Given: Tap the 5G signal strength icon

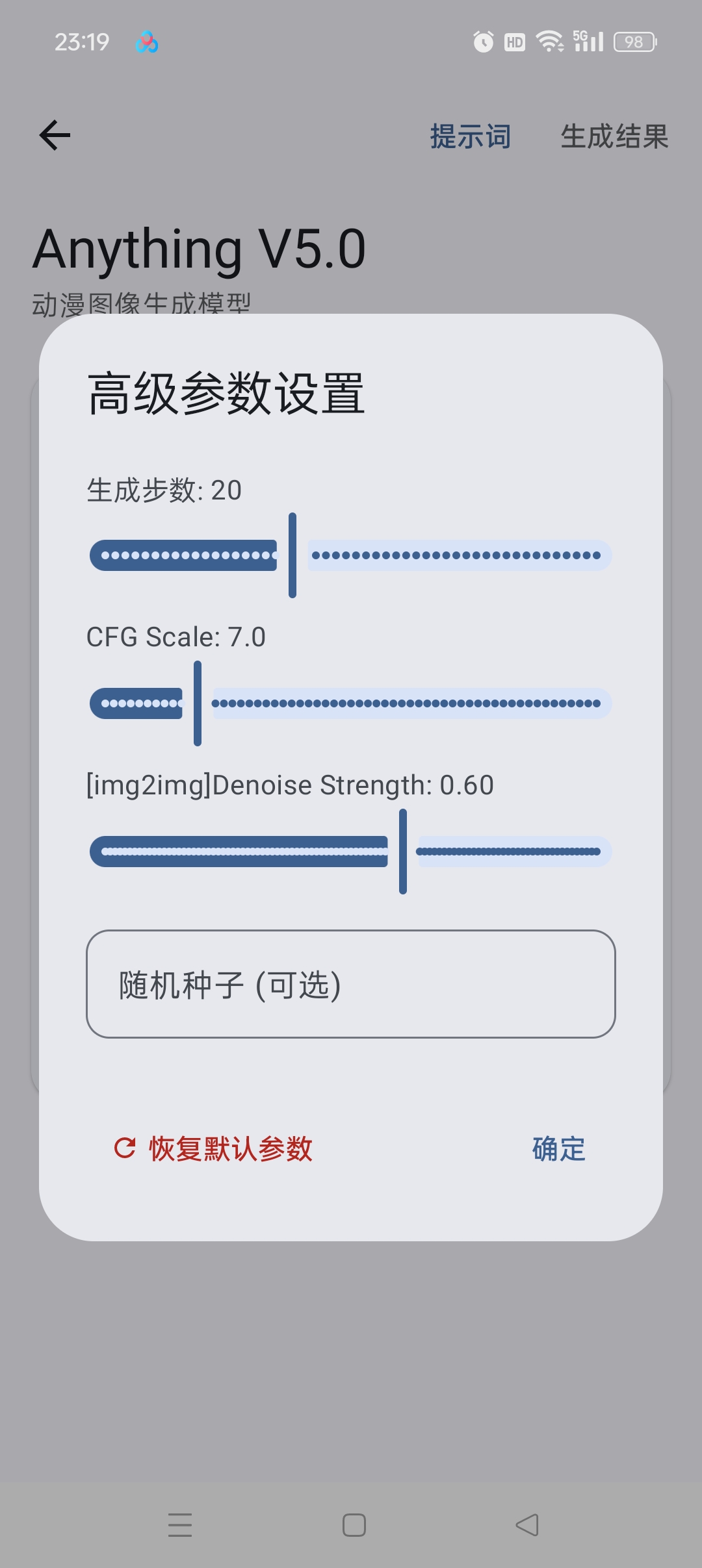Looking at the screenshot, I should [x=588, y=41].
